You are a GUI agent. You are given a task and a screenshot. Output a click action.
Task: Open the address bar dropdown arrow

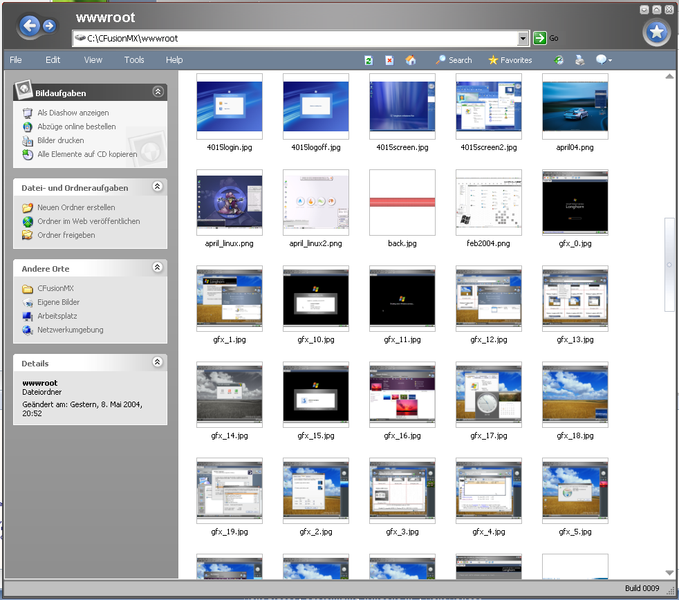(x=523, y=38)
